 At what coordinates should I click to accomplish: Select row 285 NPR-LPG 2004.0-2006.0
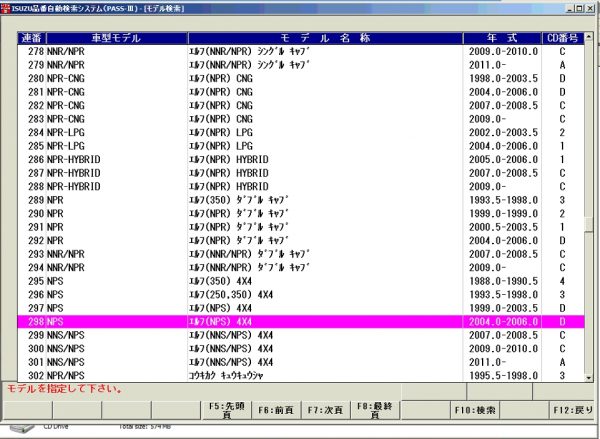(301, 146)
